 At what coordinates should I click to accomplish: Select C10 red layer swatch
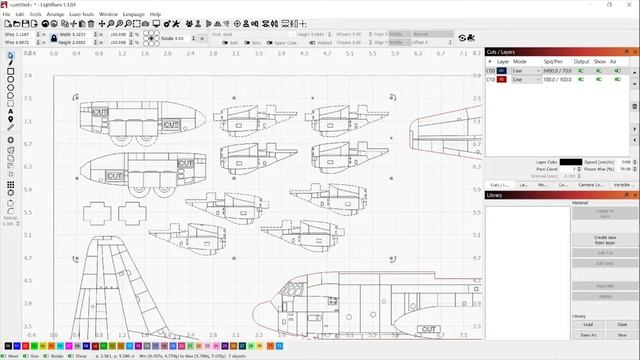pyautogui.click(x=501, y=79)
